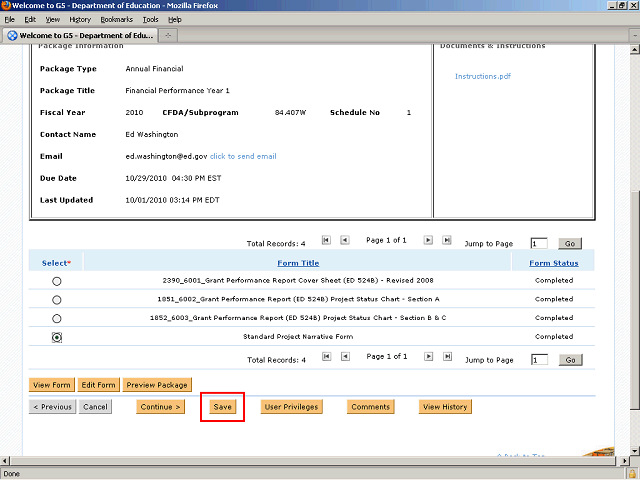Viewport: 640px width, 480px height.
Task: Click the due date '10/29/2010 04:30 PM EST'
Action: [x=173, y=178]
